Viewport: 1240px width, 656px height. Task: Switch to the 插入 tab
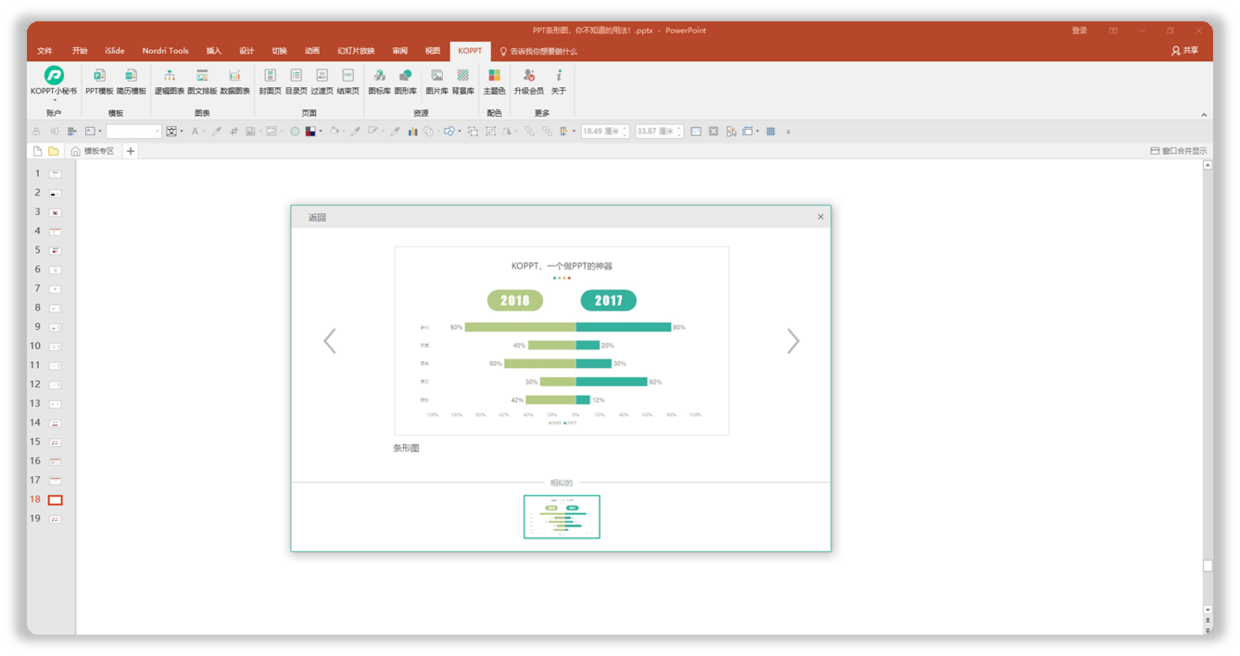click(214, 51)
